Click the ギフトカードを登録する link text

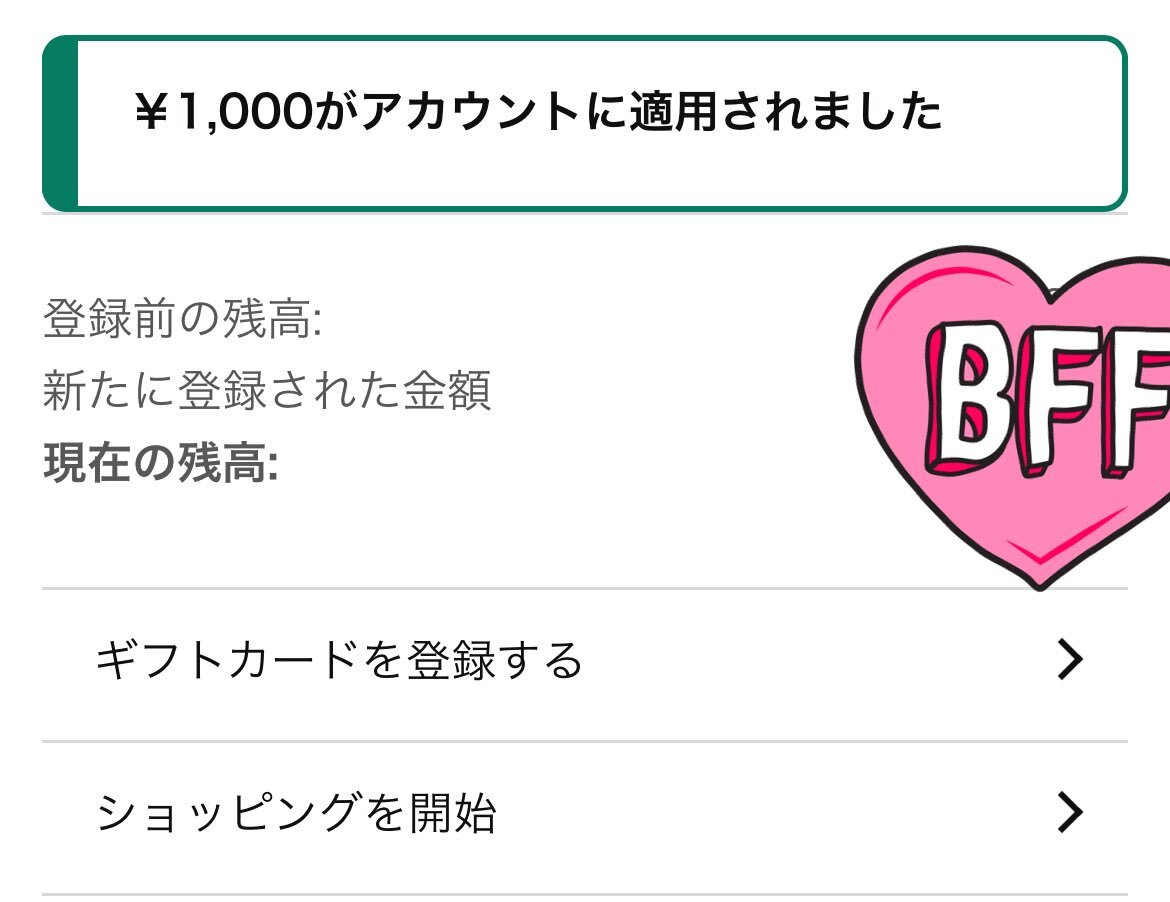coord(340,660)
